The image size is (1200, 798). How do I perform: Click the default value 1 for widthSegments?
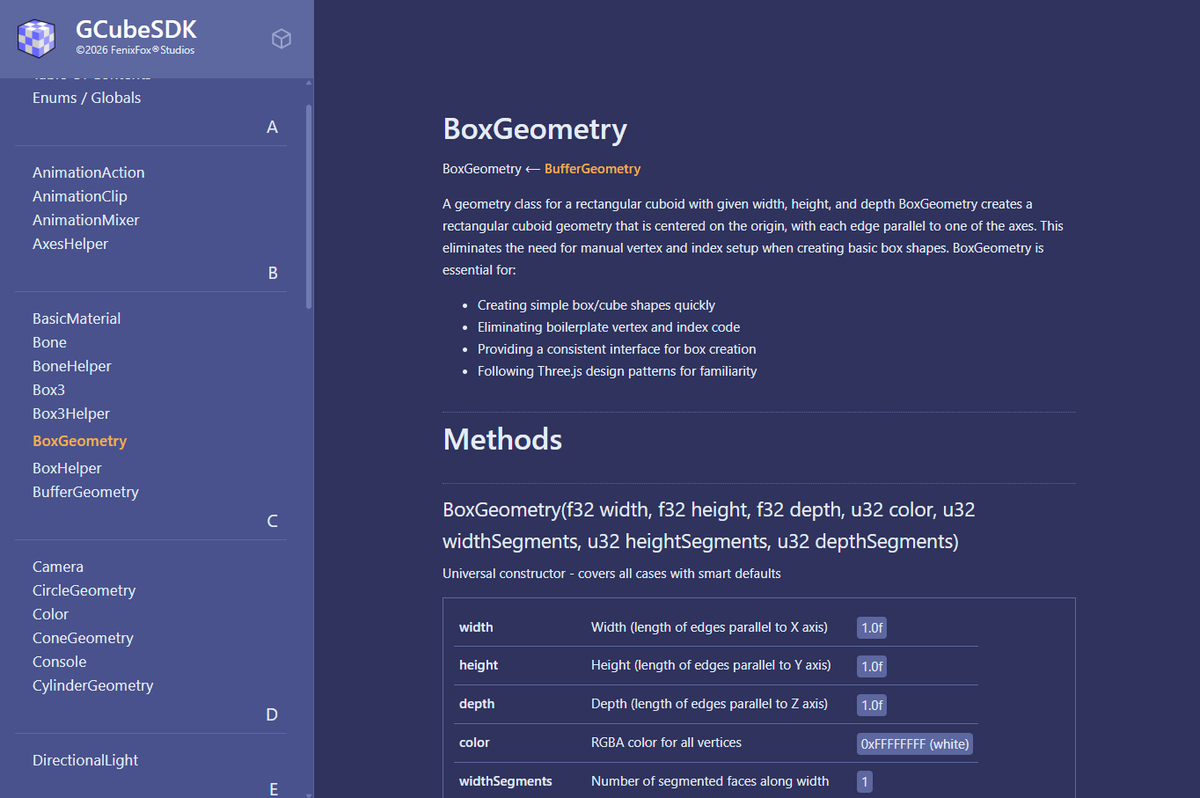coord(865,781)
